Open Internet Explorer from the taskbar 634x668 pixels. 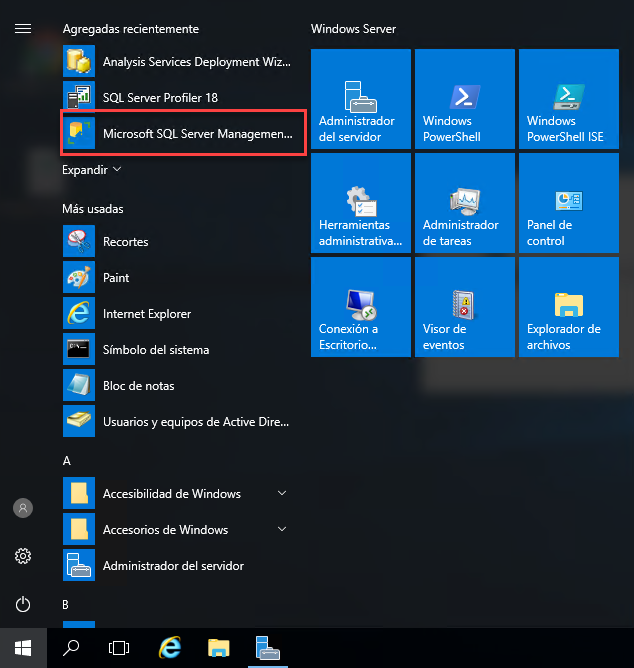(170, 648)
